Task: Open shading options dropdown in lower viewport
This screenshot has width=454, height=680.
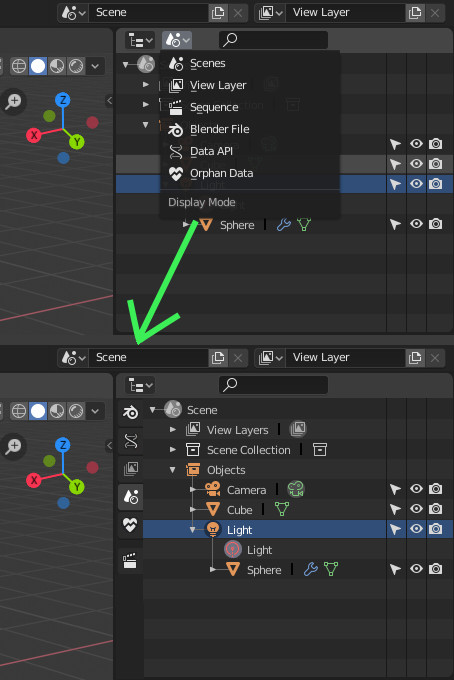Action: click(95, 411)
